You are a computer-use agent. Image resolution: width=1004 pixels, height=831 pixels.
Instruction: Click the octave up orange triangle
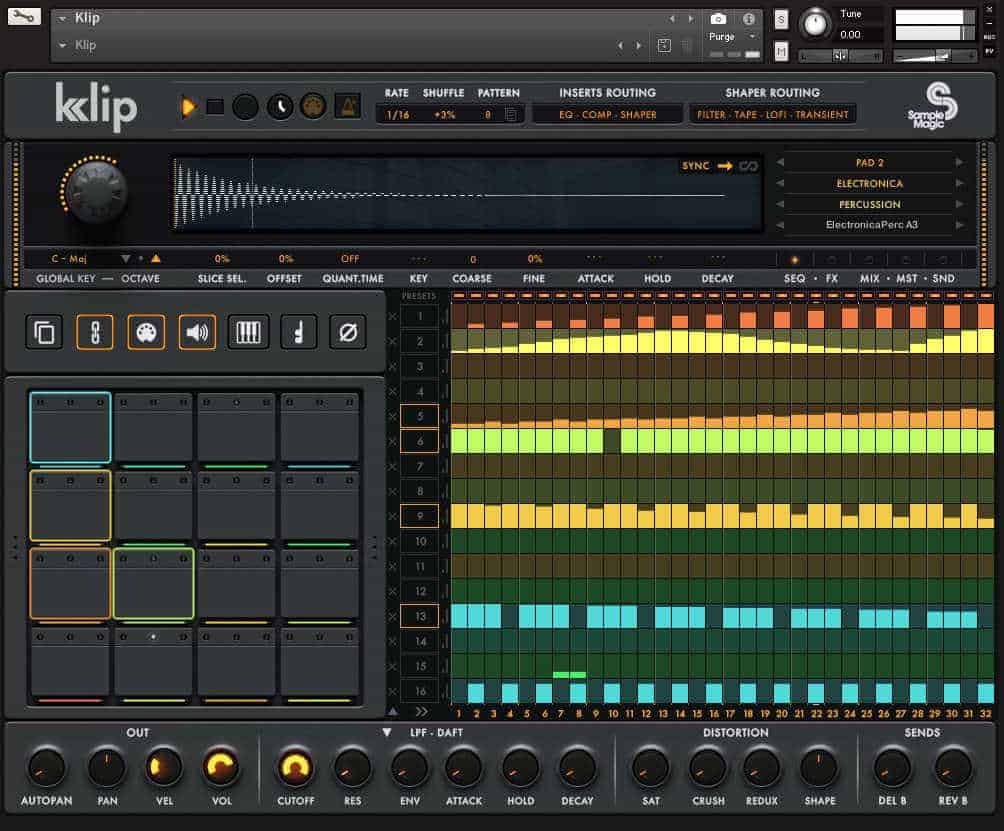pyautogui.click(x=156, y=259)
